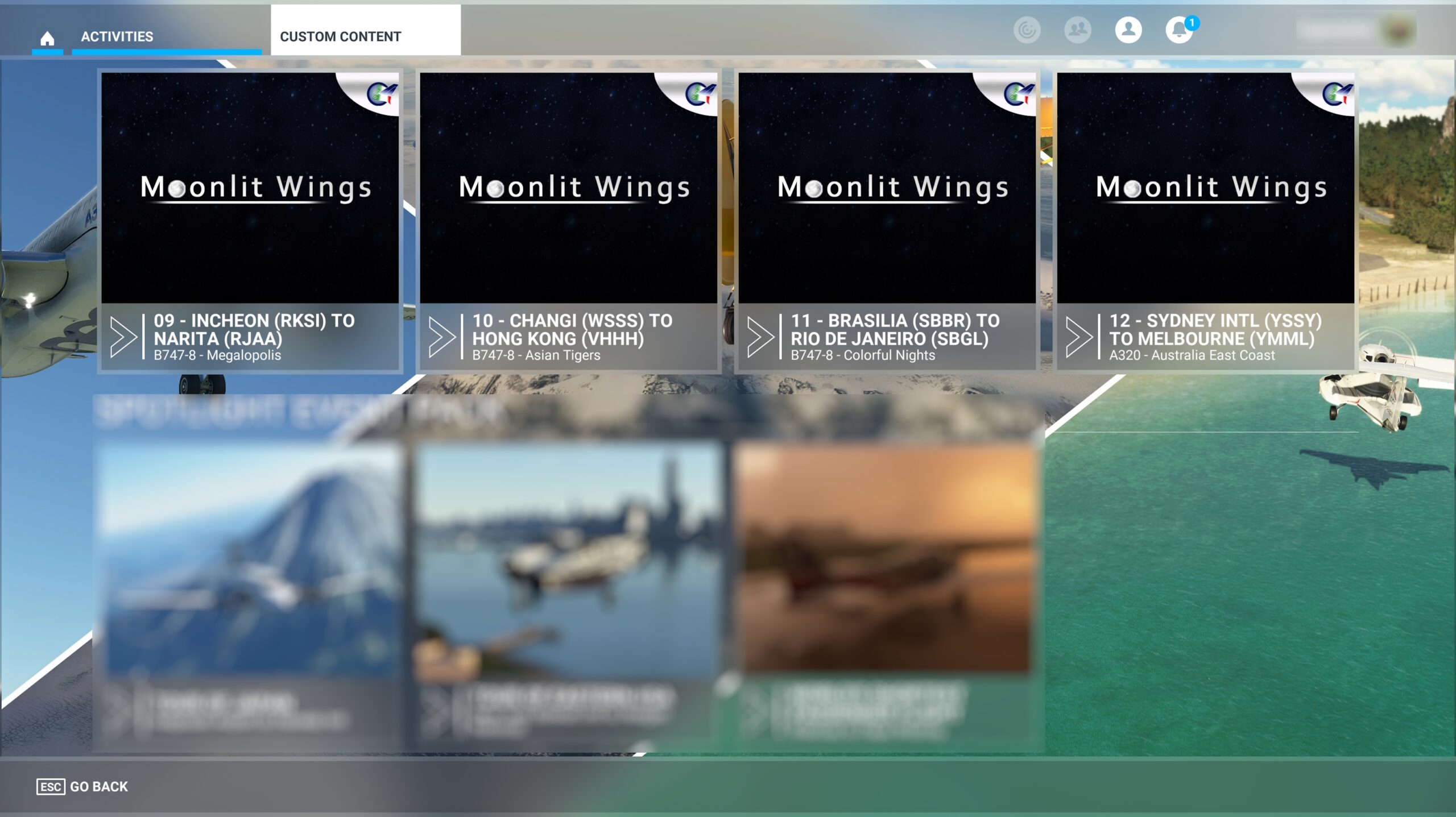
Task: Select '09 - Incheon (RKSI) to Narita (RJAA)' title
Action: pos(254,330)
